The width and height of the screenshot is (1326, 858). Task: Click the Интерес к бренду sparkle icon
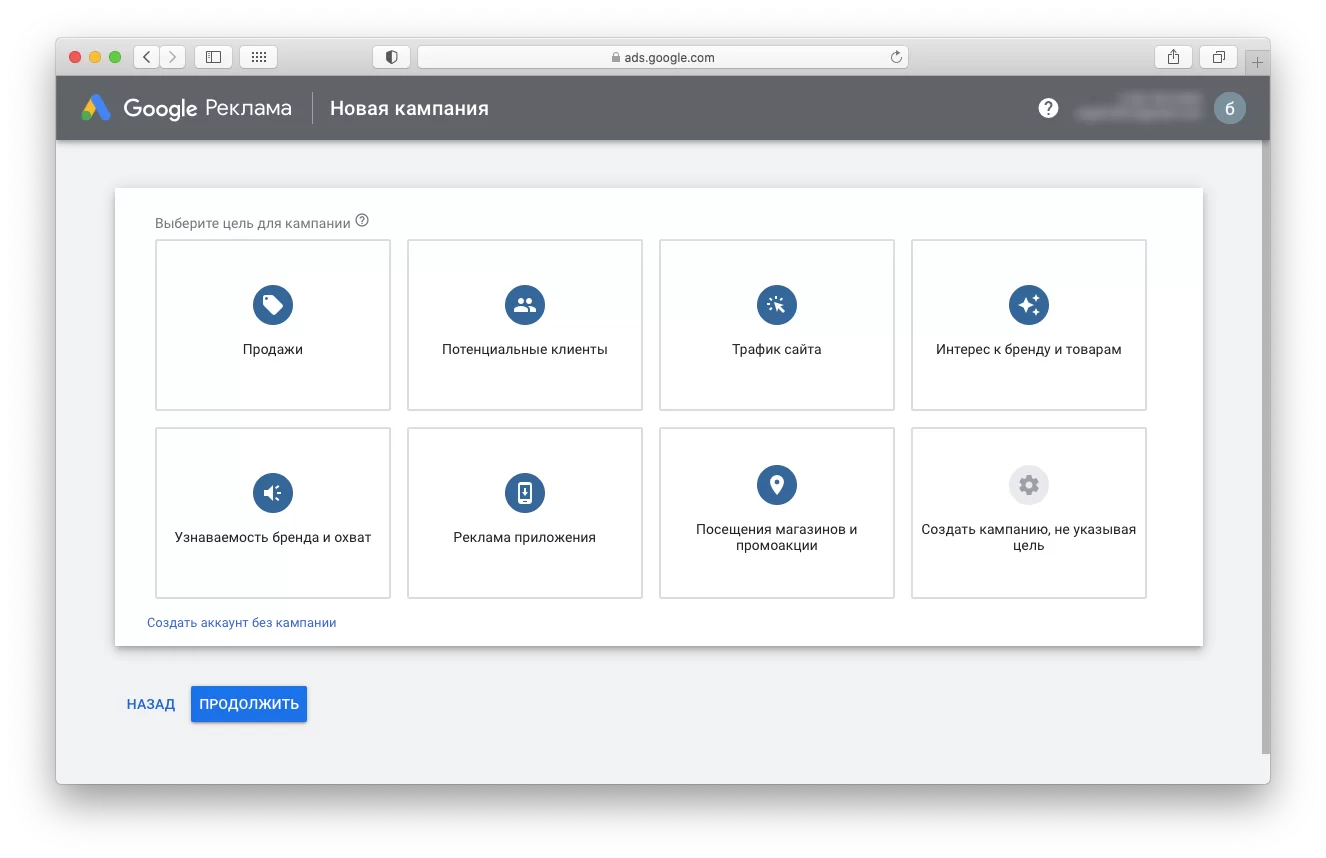point(1029,304)
